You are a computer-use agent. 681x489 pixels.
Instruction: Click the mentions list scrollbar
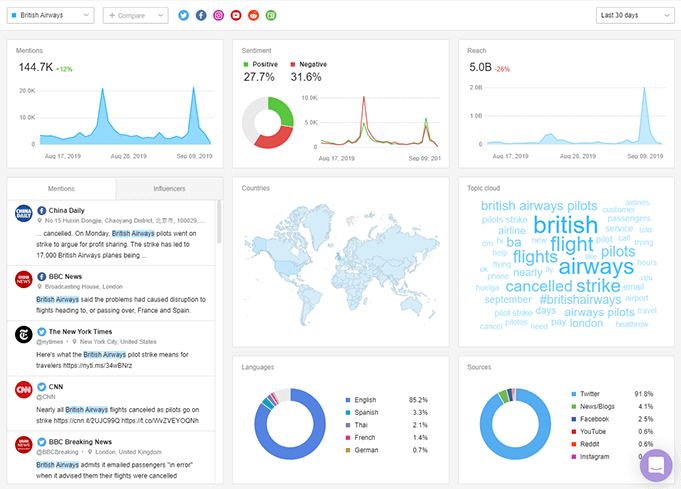[x=219, y=222]
